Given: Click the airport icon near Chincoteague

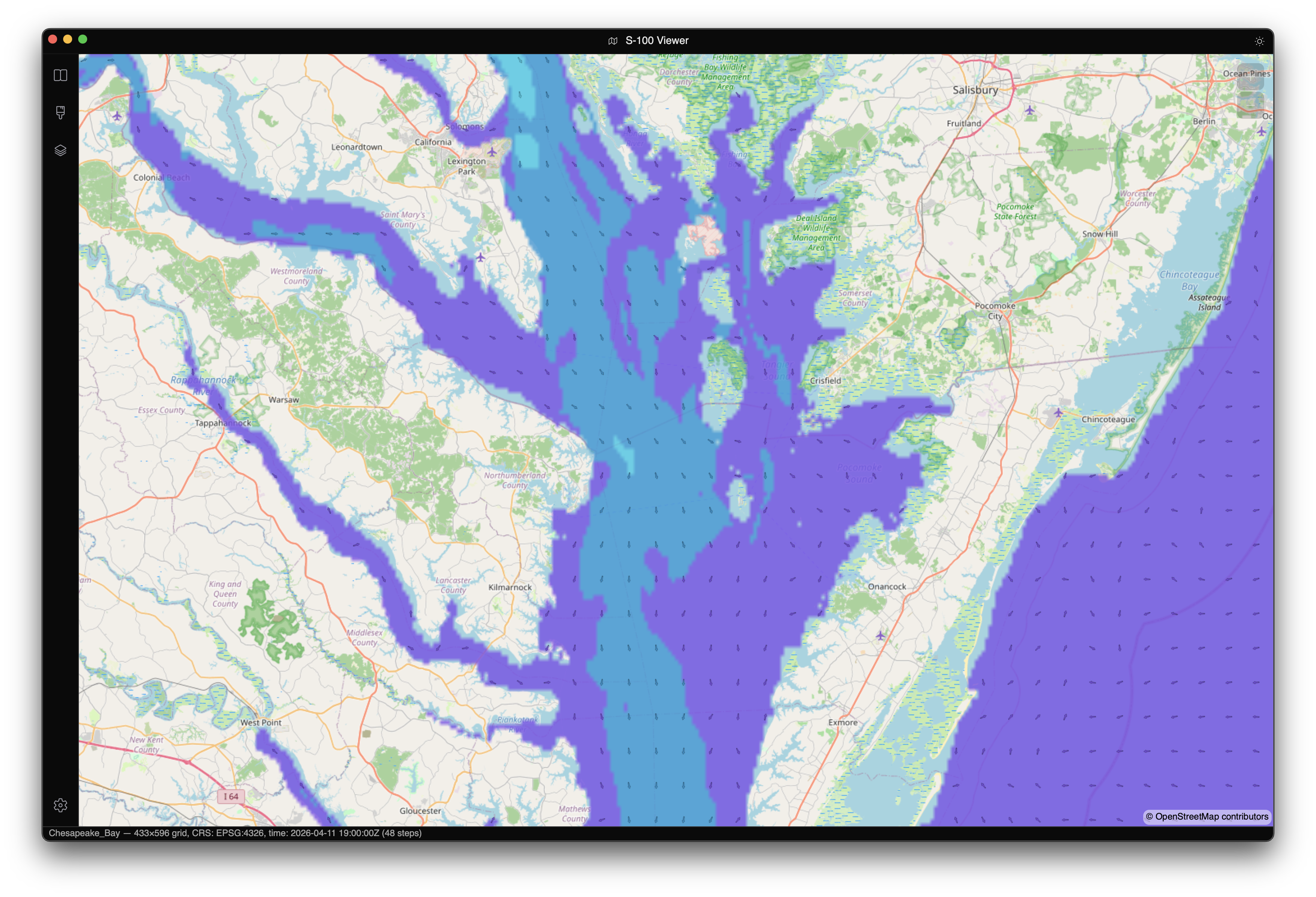Looking at the screenshot, I should pyautogui.click(x=1058, y=412).
